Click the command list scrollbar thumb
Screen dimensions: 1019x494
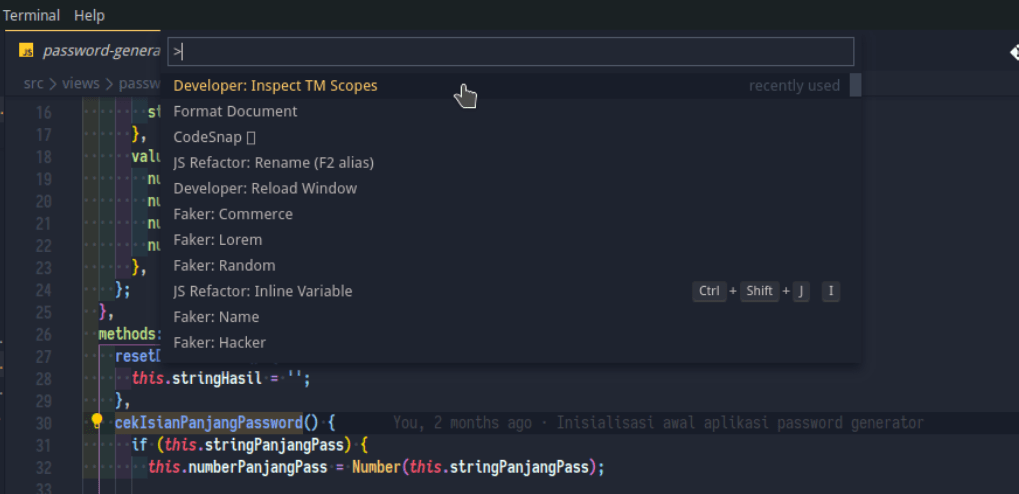856,86
